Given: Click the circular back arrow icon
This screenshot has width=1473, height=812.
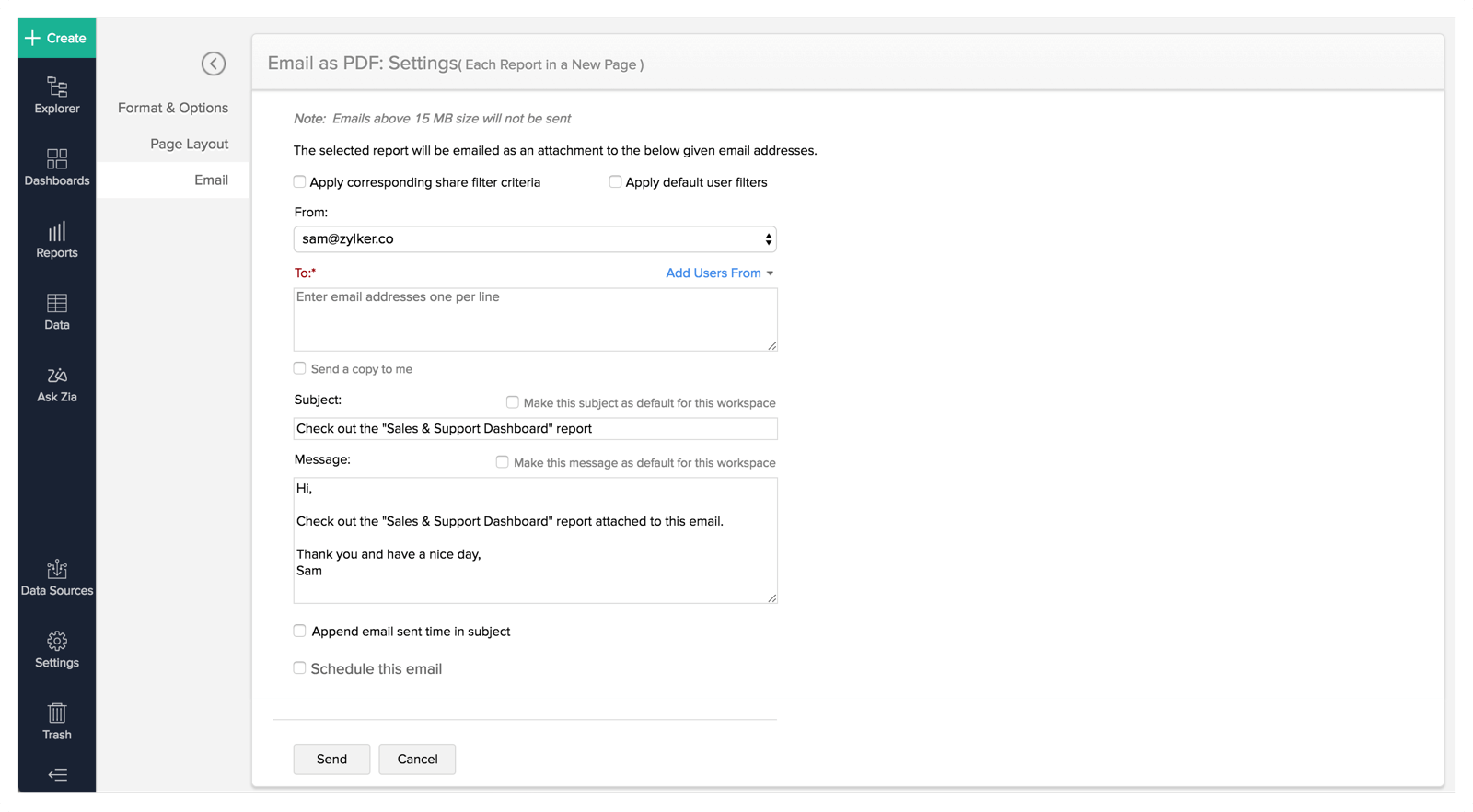Looking at the screenshot, I should pyautogui.click(x=214, y=64).
